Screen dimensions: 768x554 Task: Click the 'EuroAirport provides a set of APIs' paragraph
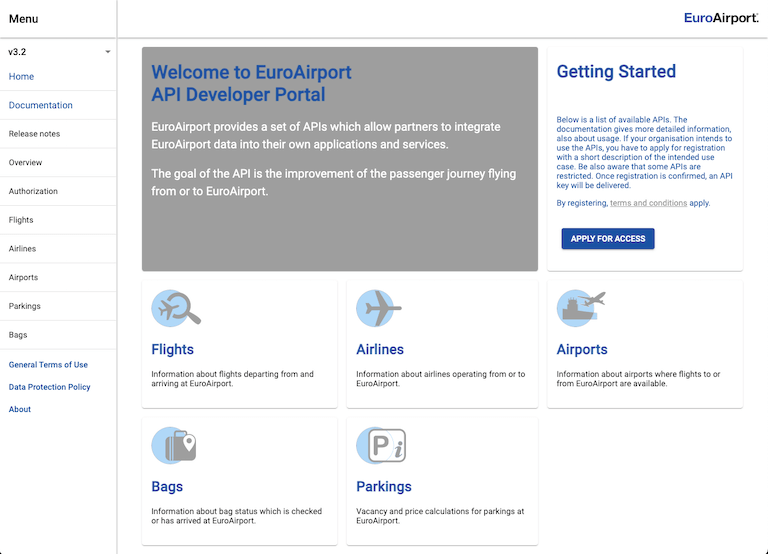pos(326,136)
